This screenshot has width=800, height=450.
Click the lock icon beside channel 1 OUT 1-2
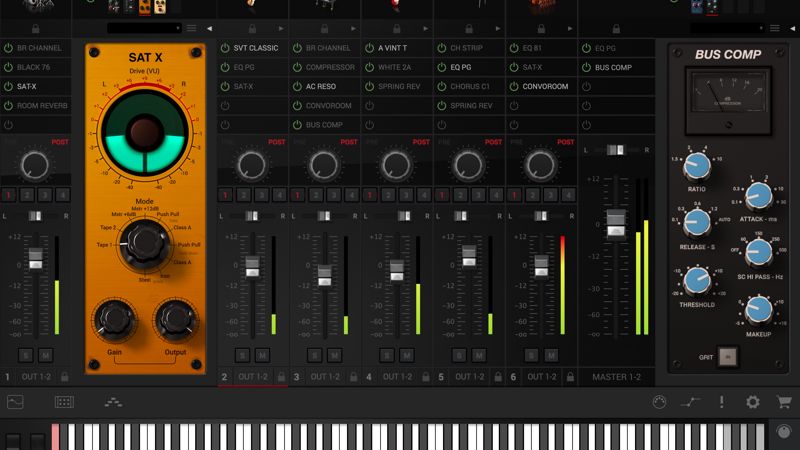point(64,377)
